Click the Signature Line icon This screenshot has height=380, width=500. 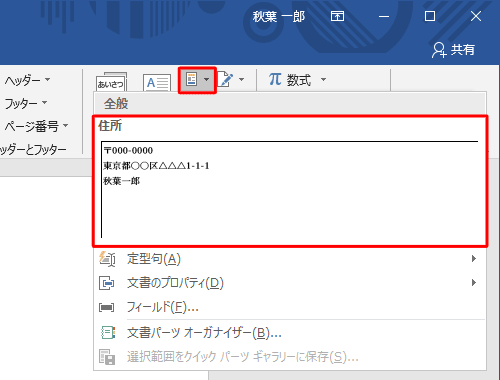(225, 80)
